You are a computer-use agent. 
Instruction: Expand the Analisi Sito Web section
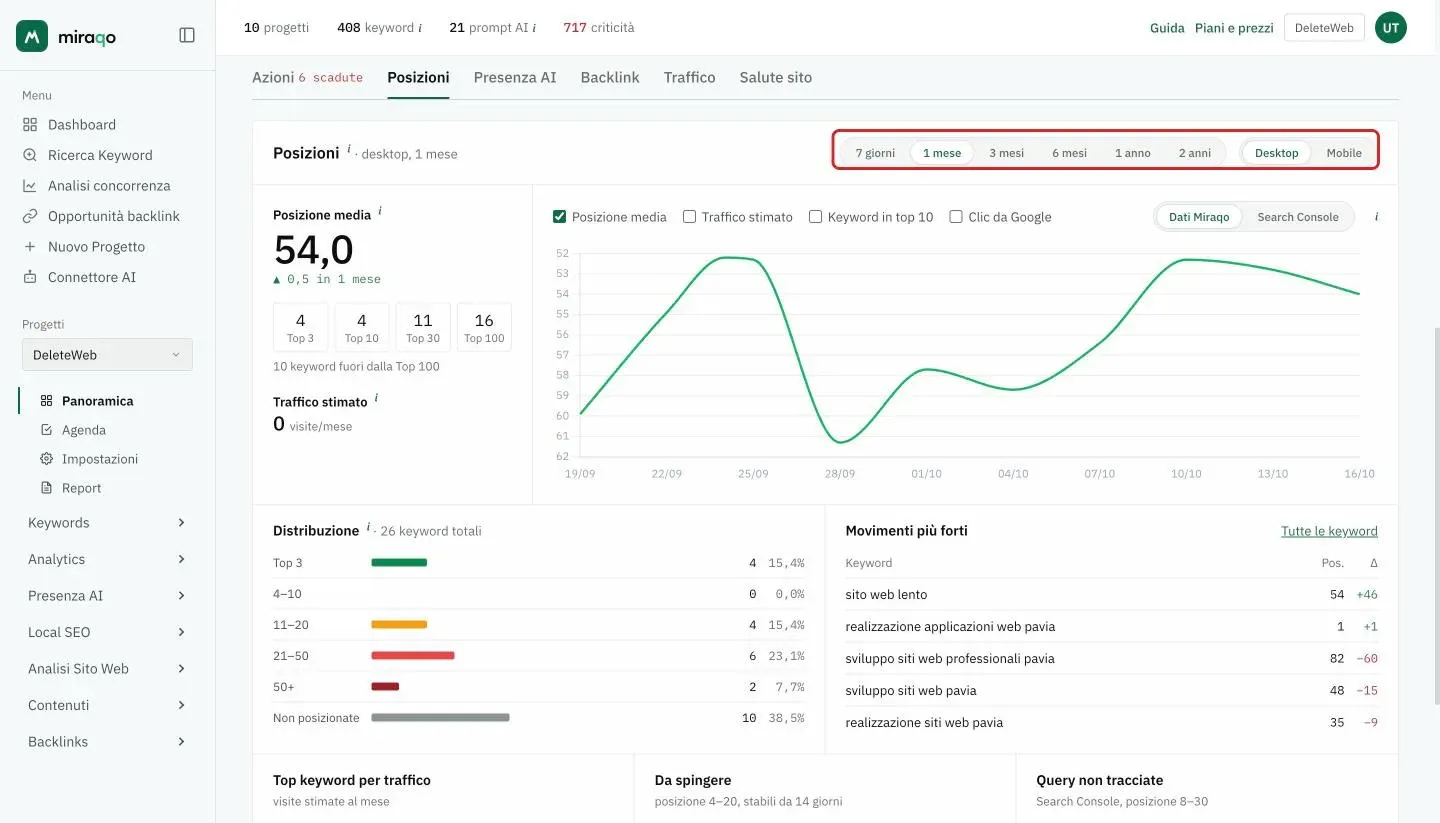[x=107, y=669]
